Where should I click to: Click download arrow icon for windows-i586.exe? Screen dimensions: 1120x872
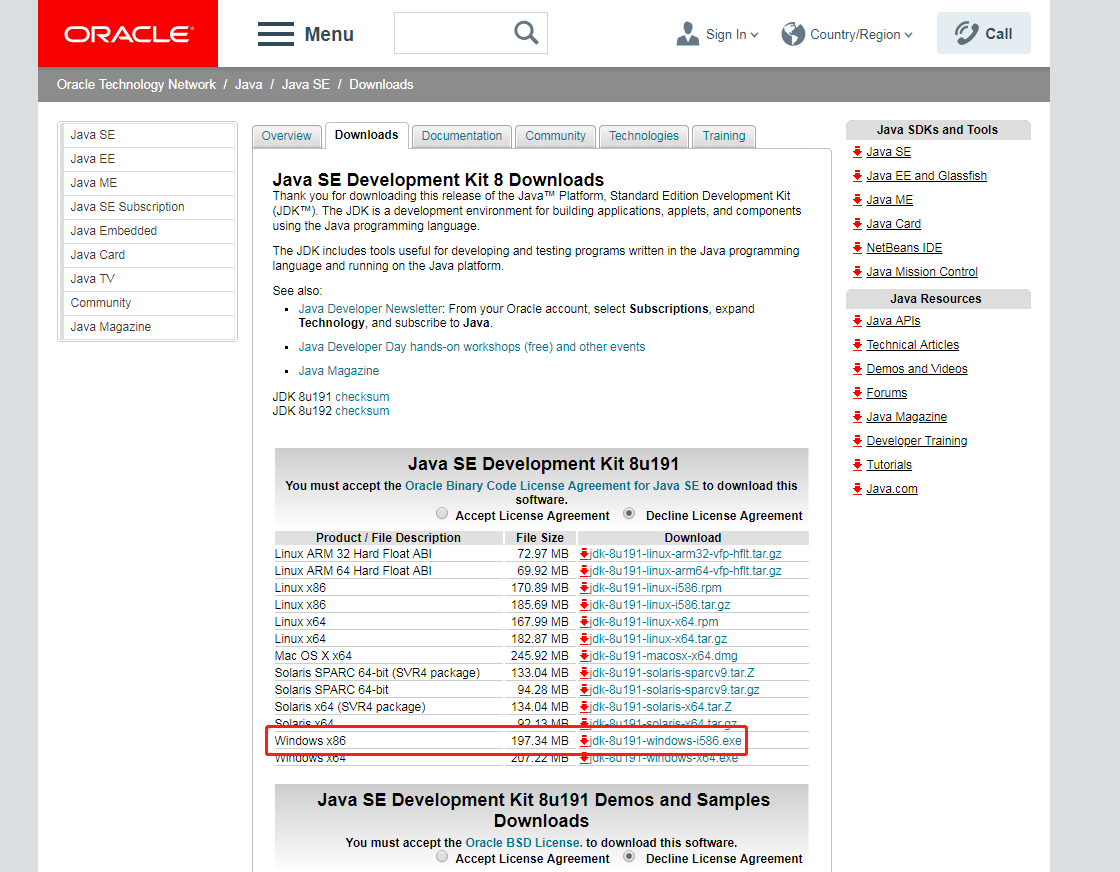[584, 741]
